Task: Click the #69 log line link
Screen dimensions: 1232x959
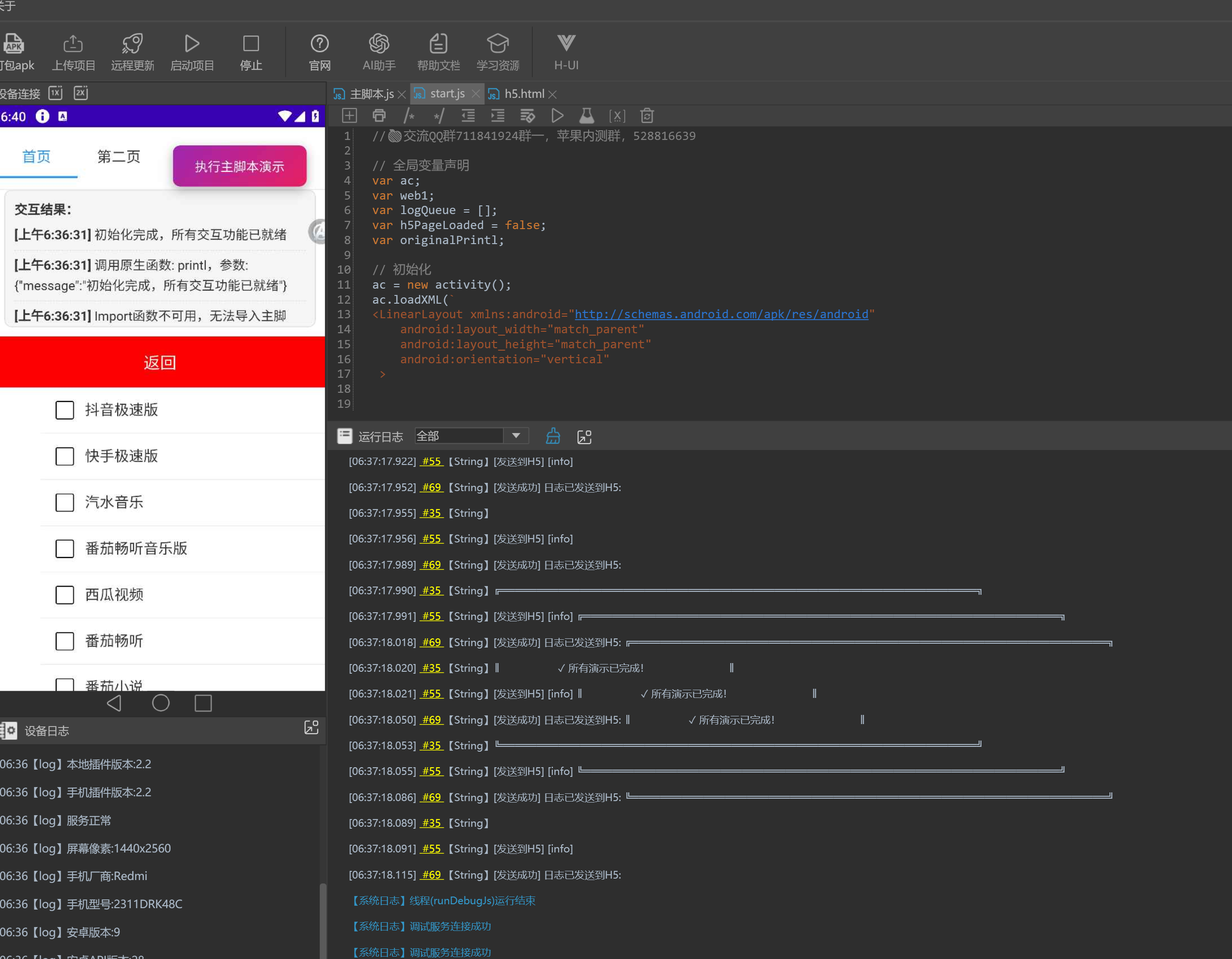Action: click(x=432, y=487)
